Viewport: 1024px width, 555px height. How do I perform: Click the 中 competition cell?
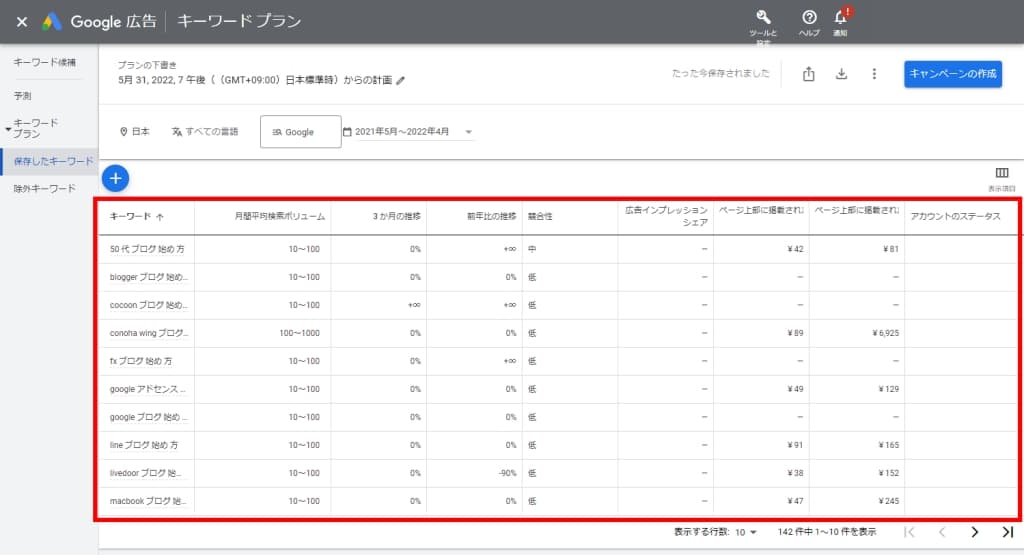532,249
